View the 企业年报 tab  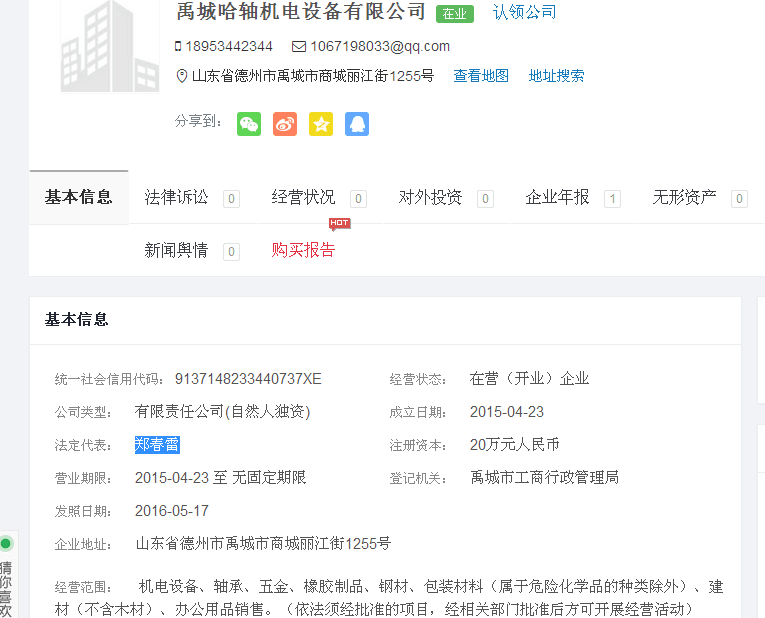558,197
